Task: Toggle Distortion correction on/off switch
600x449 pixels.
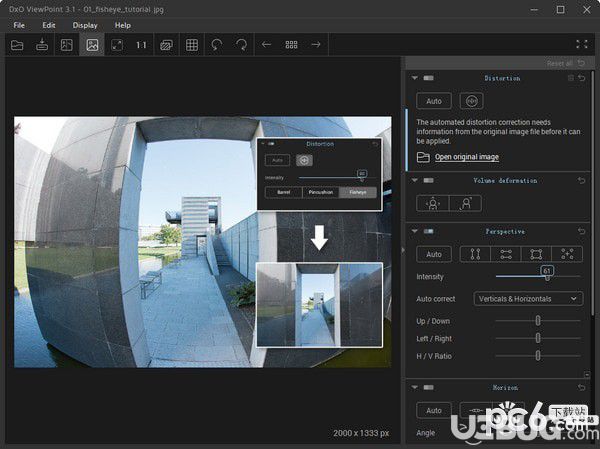Action: 429,78
